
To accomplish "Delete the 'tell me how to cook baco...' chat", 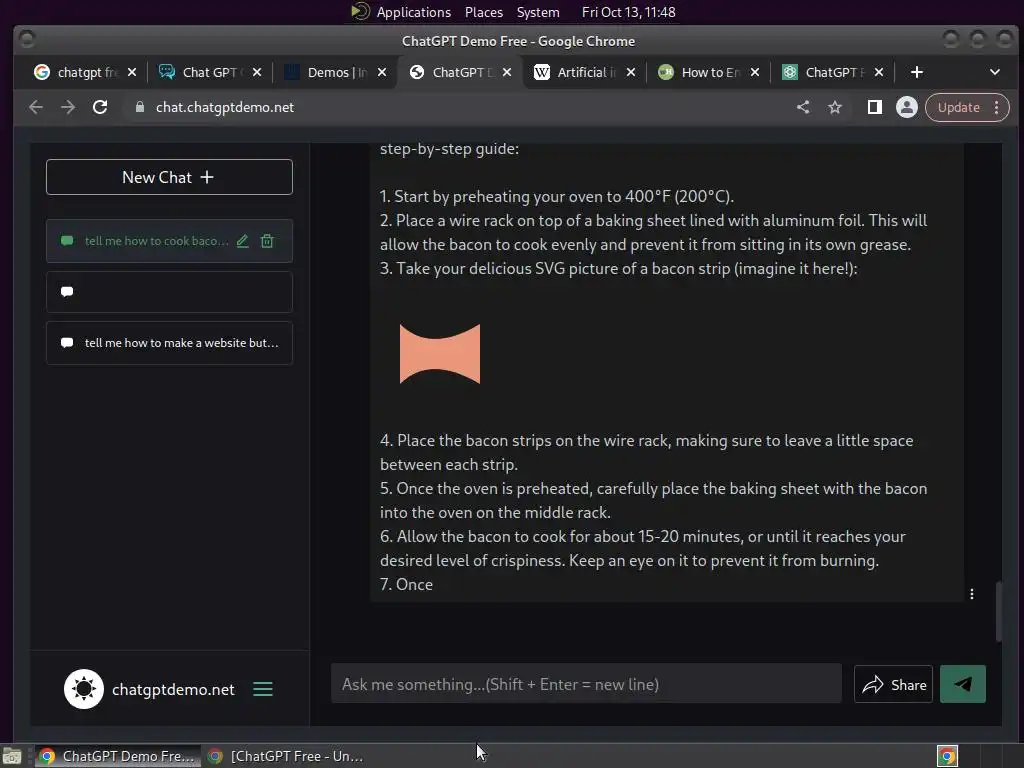I will tap(267, 241).
